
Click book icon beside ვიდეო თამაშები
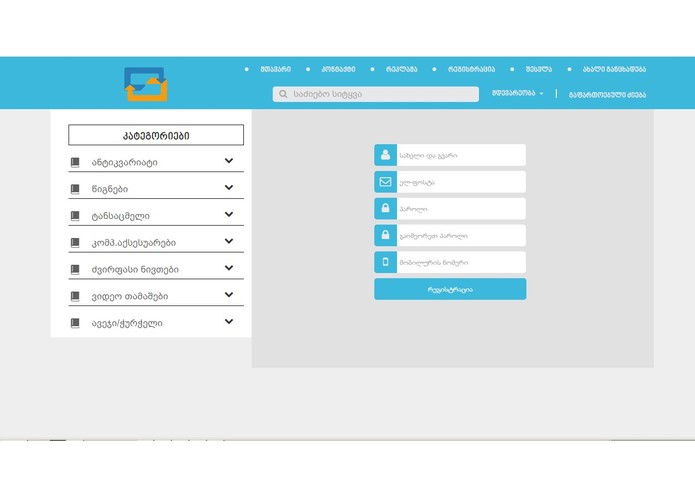75,296
